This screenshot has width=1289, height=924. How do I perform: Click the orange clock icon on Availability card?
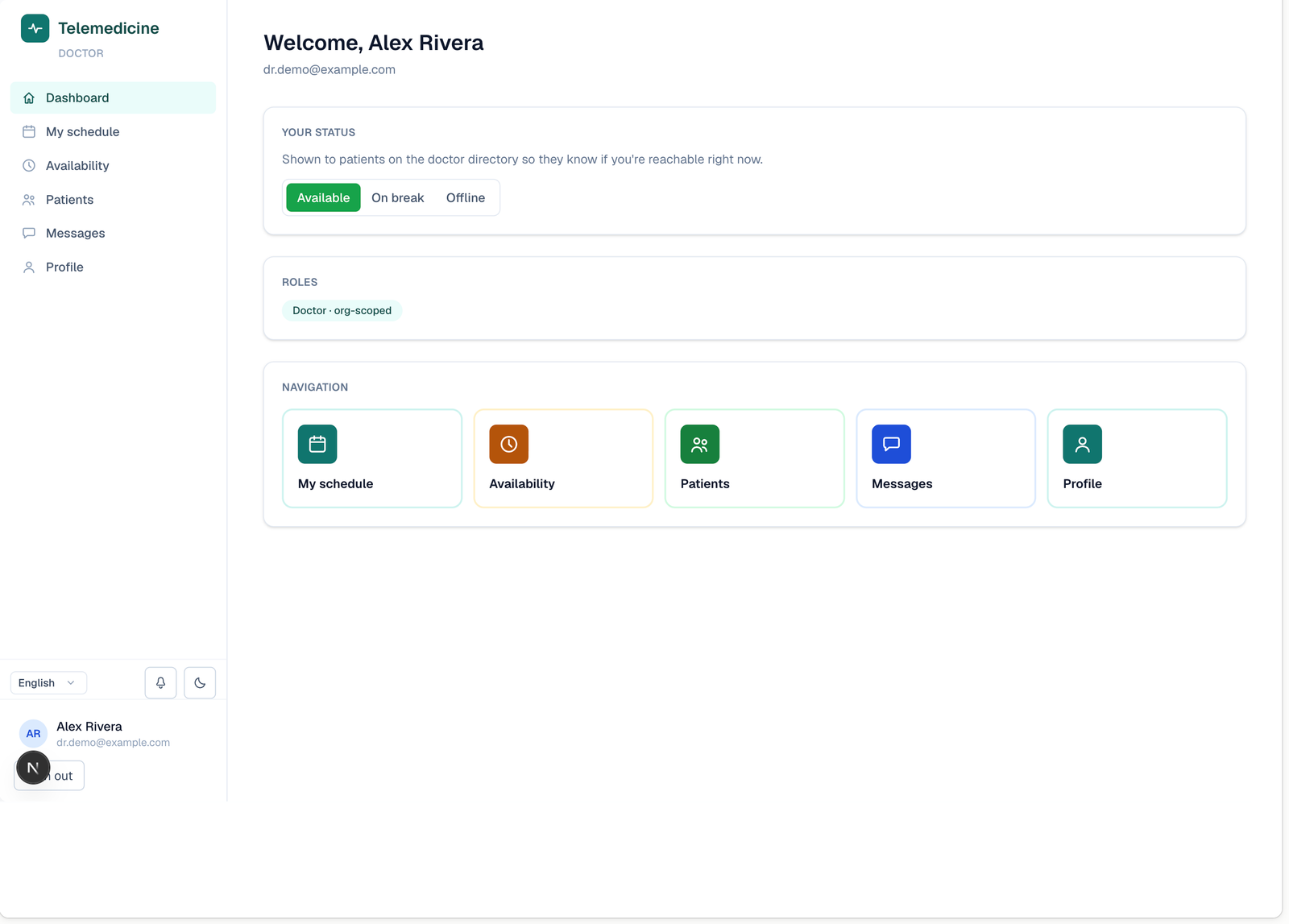(508, 444)
